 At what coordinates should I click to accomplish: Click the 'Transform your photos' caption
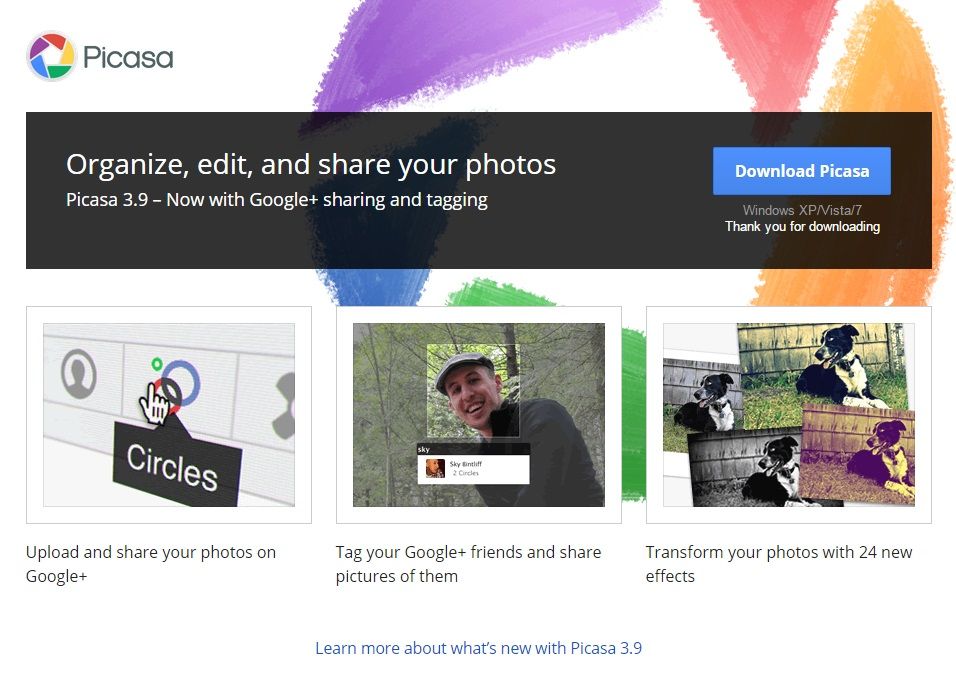click(779, 564)
